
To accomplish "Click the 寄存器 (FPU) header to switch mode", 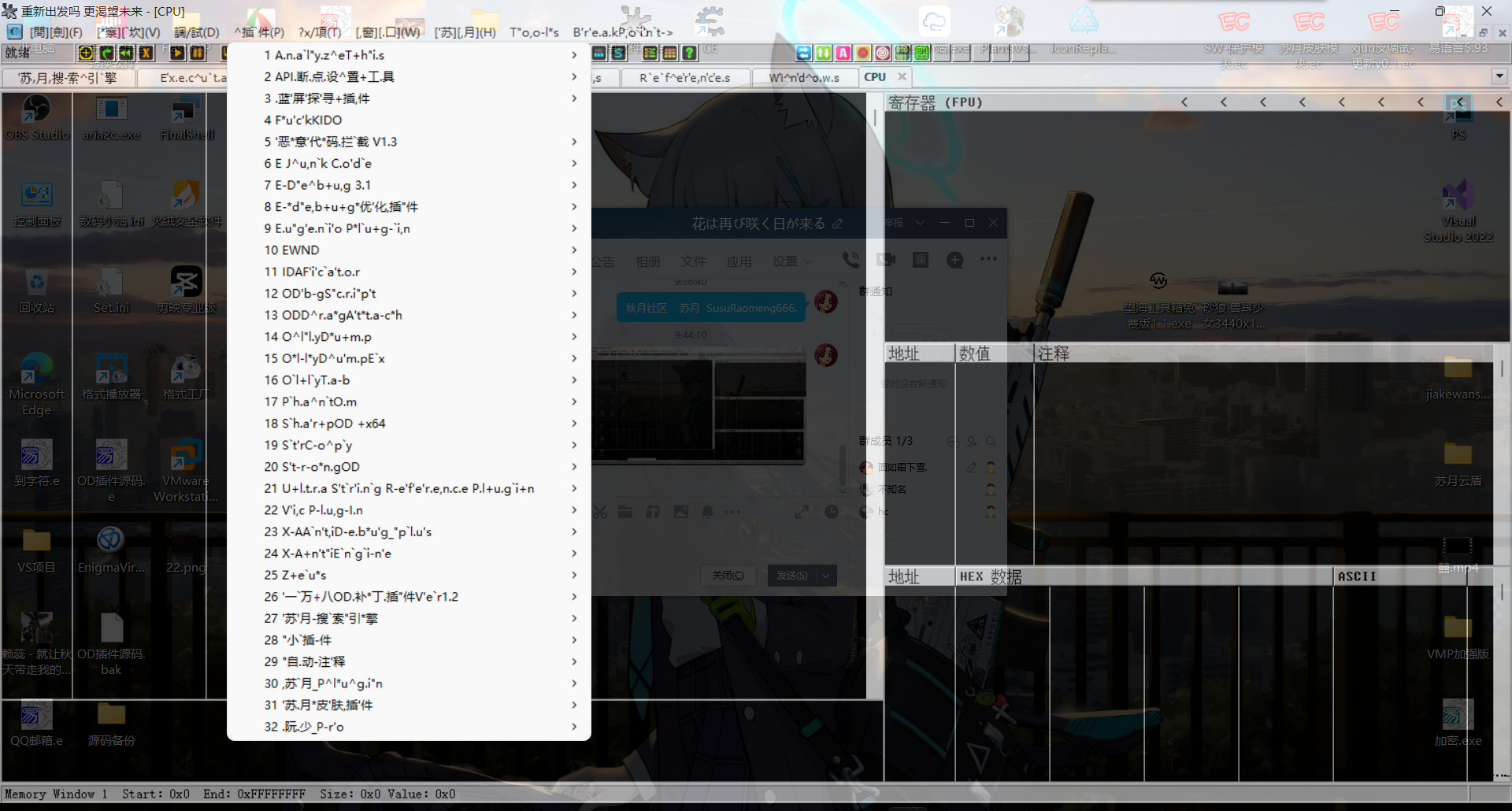I will tap(936, 102).
